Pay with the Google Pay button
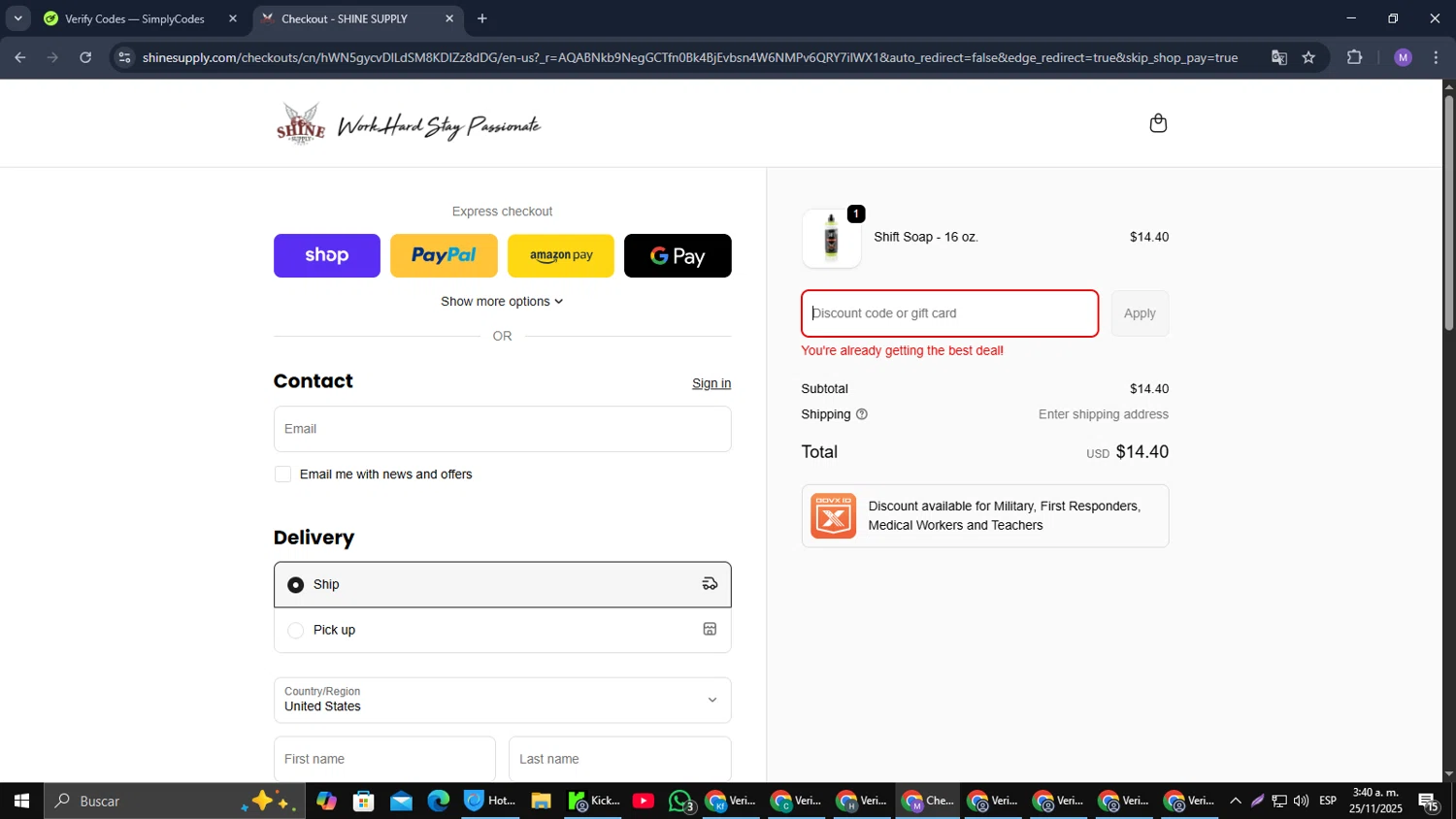The width and height of the screenshot is (1456, 819). pyautogui.click(x=678, y=255)
